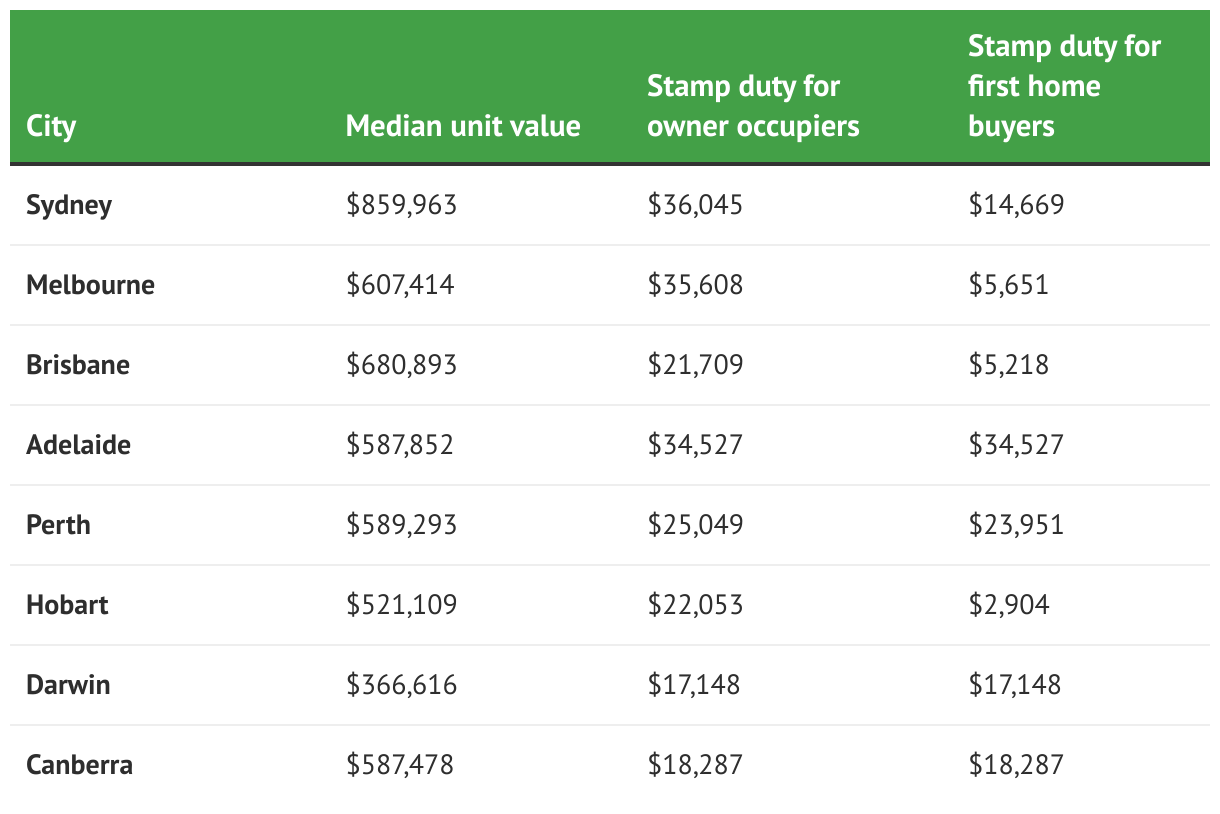1220x814 pixels.
Task: Click the Canberra city name
Action: [79, 765]
